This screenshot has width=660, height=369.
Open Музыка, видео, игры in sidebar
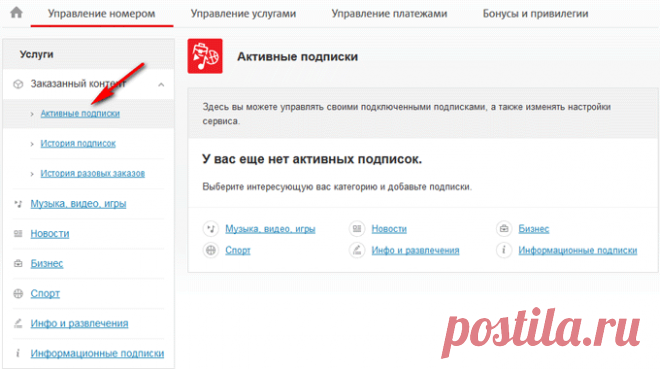tap(78, 204)
